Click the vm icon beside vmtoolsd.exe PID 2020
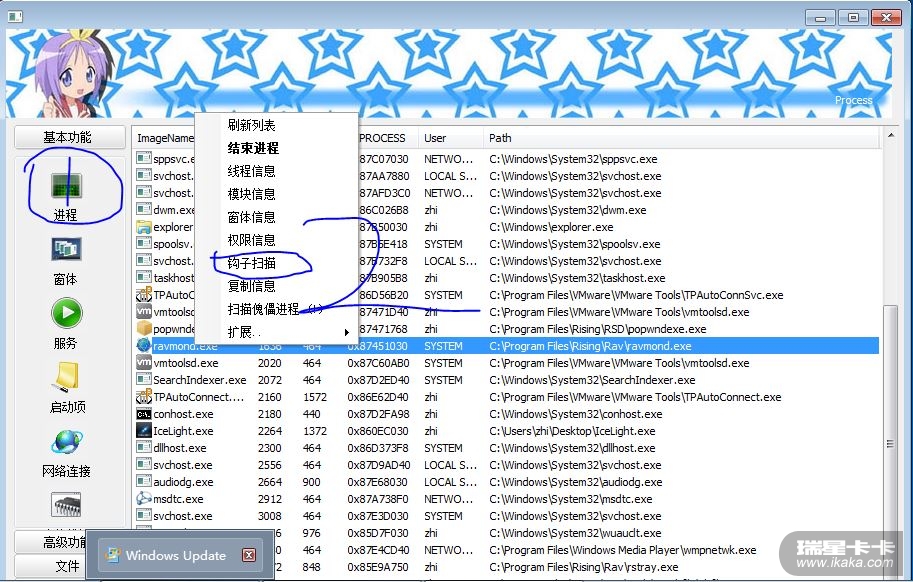Image resolution: width=913 pixels, height=582 pixels. pos(143,363)
